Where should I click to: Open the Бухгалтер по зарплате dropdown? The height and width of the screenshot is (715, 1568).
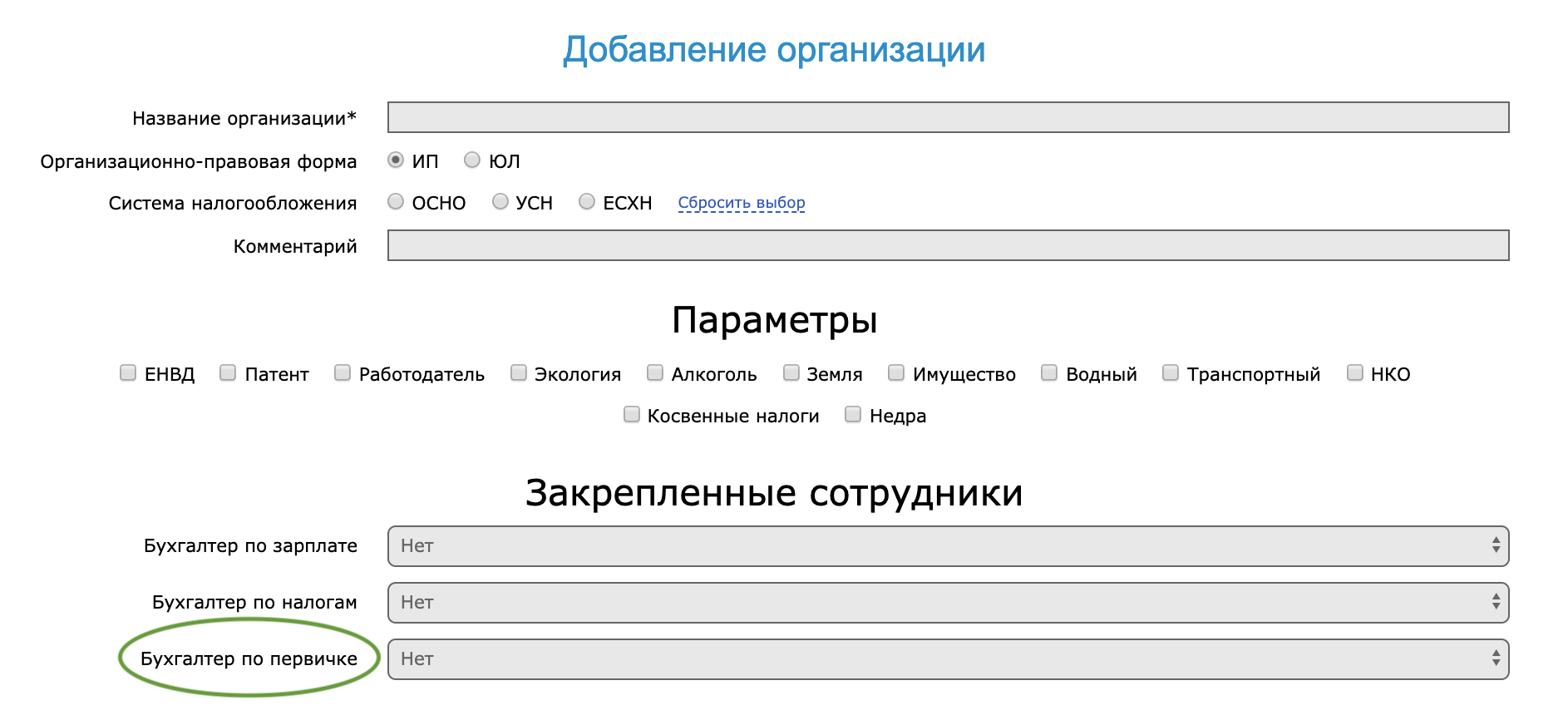[x=948, y=546]
